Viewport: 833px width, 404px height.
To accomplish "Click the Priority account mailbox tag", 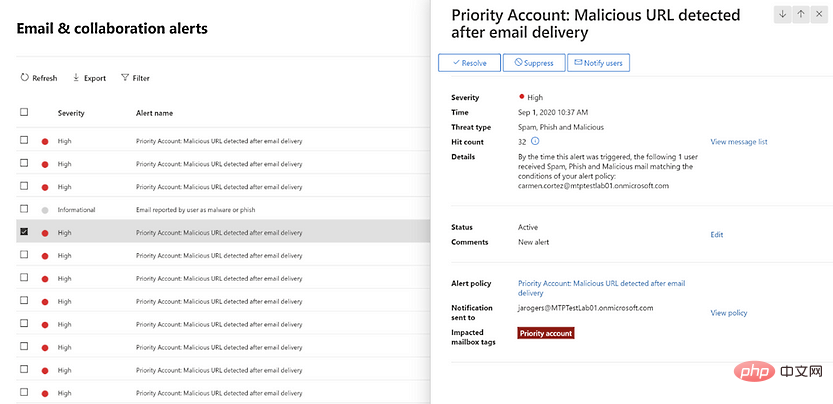I will [546, 332].
